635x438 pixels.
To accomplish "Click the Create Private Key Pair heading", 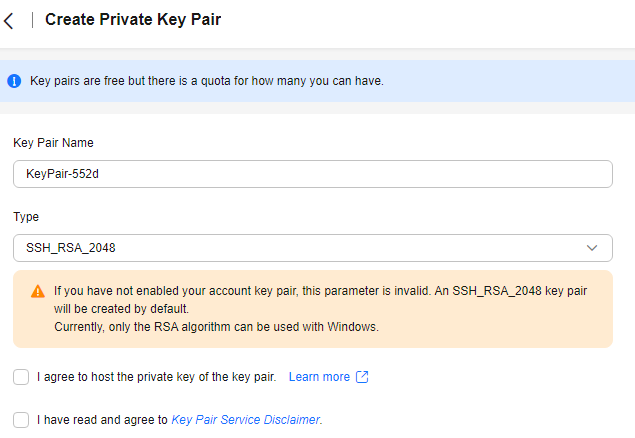I will (133, 19).
